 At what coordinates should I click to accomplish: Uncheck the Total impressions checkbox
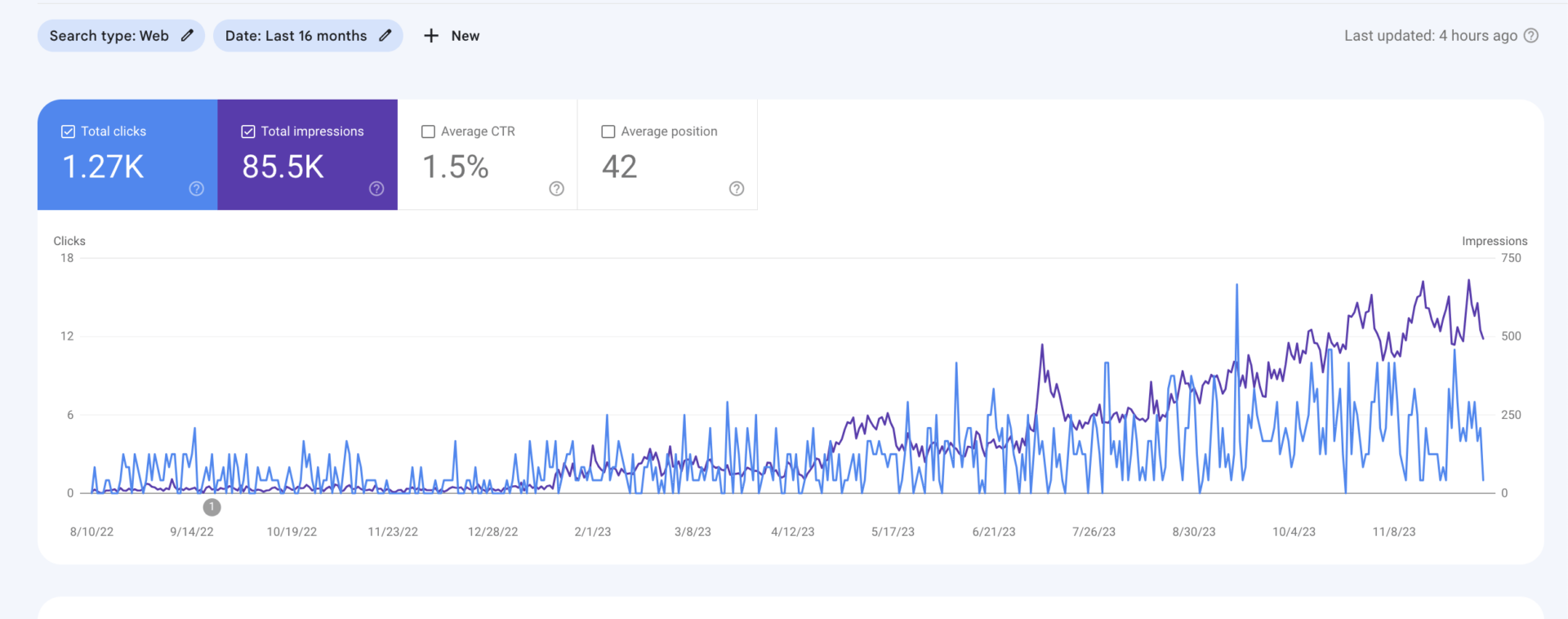click(x=248, y=131)
